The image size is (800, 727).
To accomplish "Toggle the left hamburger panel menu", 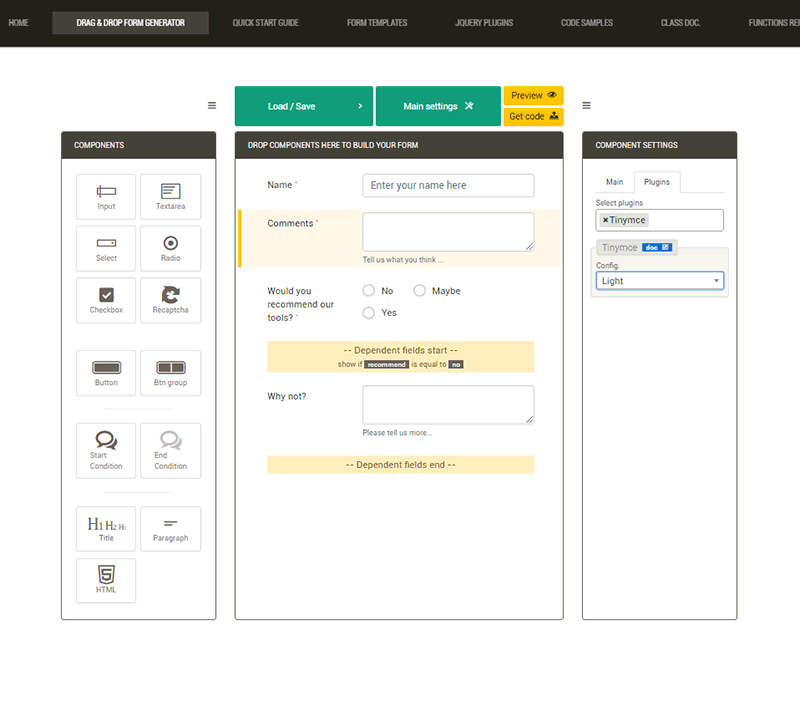I will [x=212, y=106].
